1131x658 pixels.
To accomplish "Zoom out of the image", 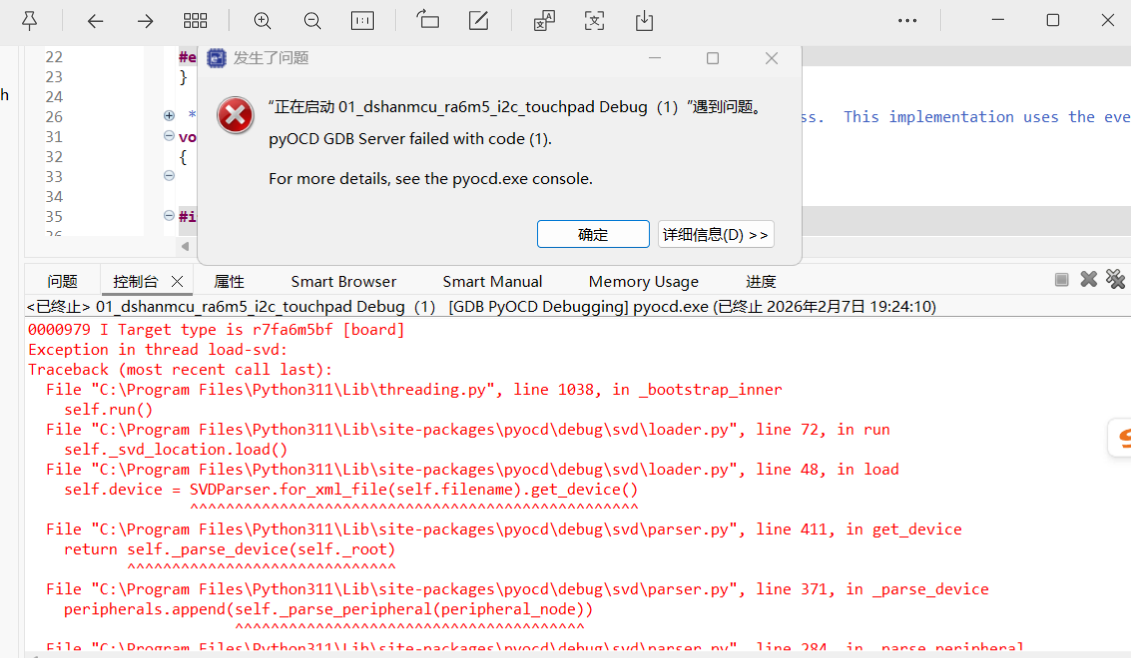I will click(312, 21).
